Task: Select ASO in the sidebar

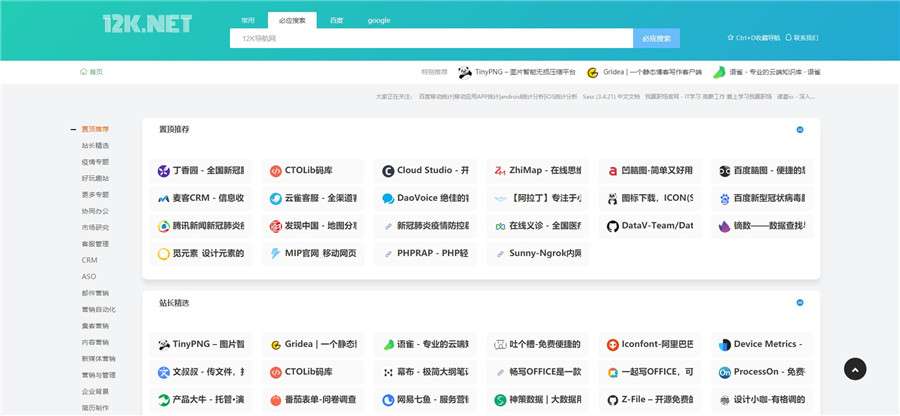Action: point(89,277)
